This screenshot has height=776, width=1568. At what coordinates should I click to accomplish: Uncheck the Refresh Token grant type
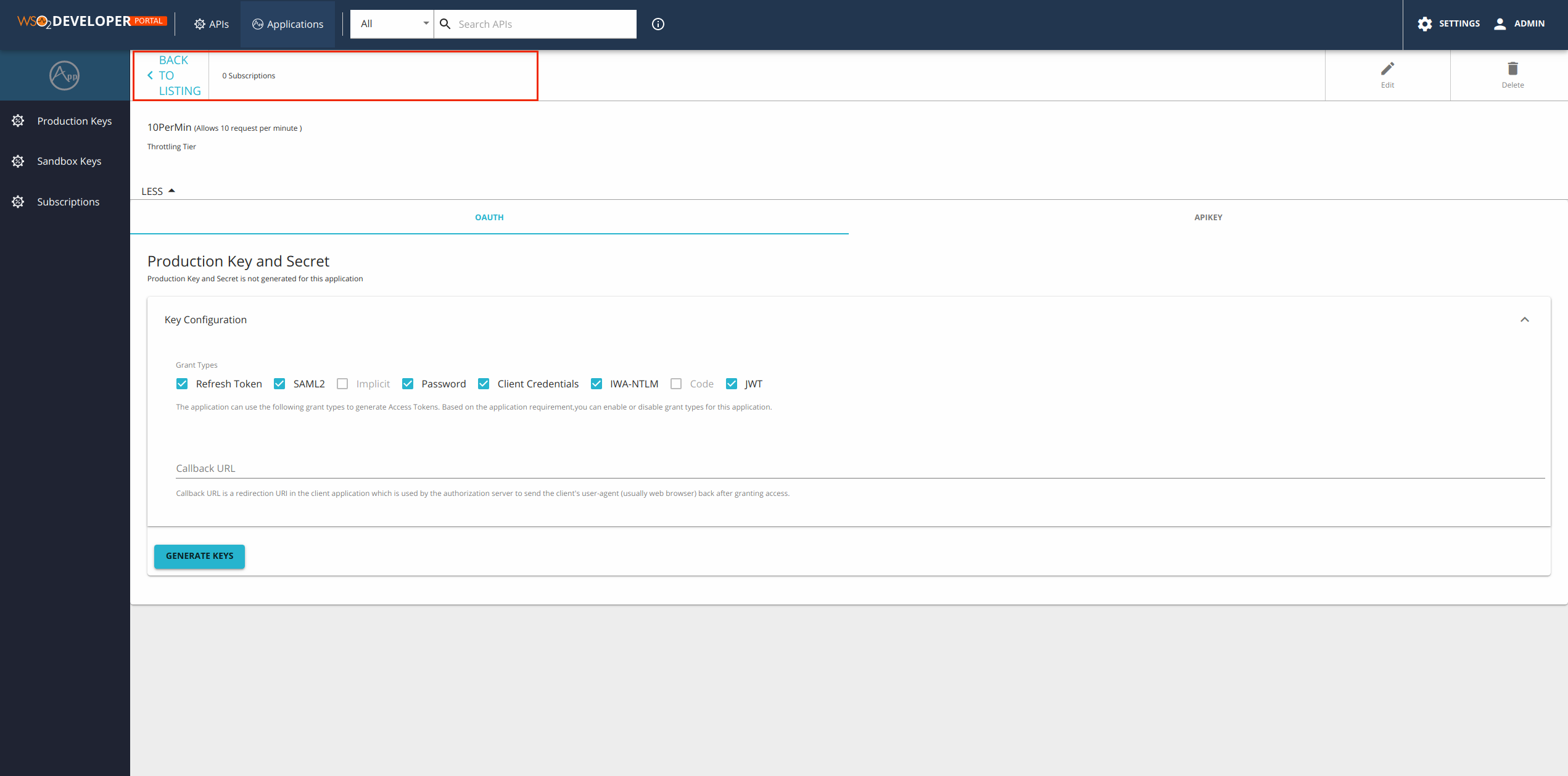pyautogui.click(x=182, y=383)
